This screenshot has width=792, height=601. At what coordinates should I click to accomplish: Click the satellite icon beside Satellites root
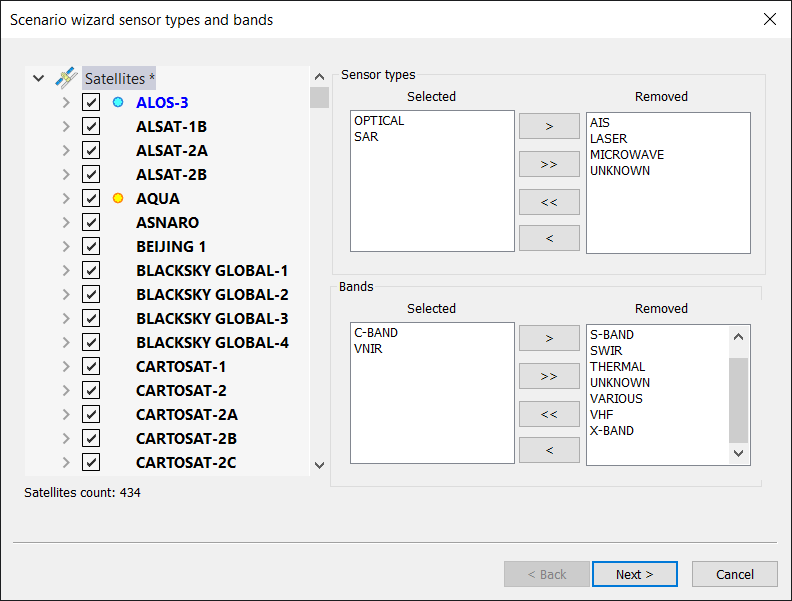pos(66,78)
